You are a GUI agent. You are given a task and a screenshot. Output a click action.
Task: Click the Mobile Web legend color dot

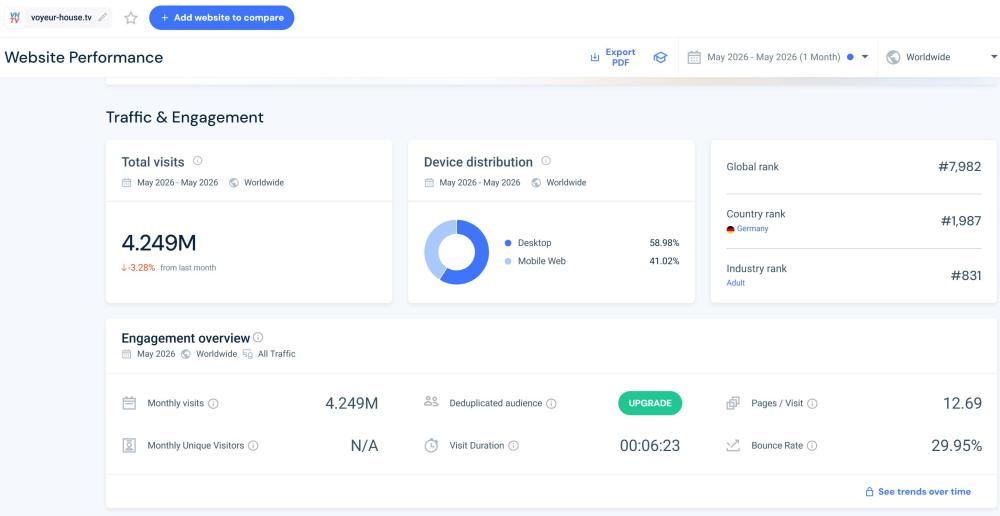[508, 262]
